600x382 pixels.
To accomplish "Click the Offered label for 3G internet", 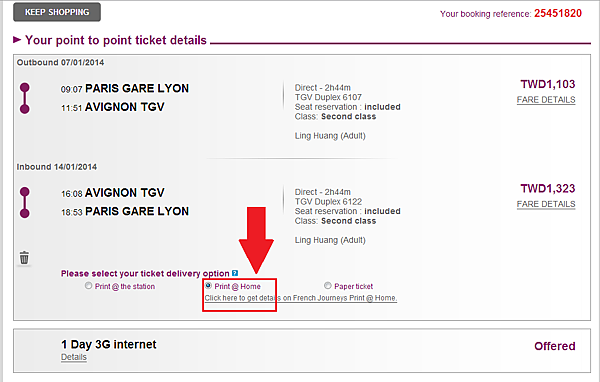I will [555, 346].
